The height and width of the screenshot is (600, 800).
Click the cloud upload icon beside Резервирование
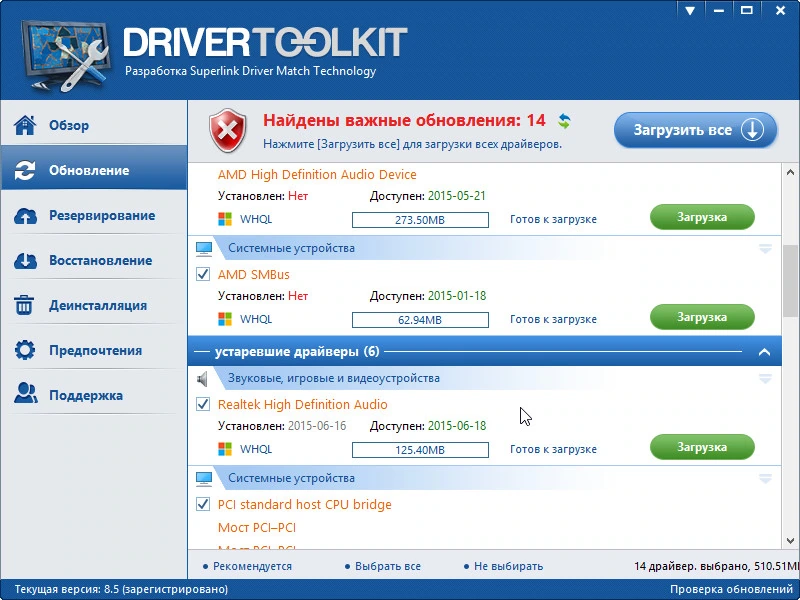[25, 216]
